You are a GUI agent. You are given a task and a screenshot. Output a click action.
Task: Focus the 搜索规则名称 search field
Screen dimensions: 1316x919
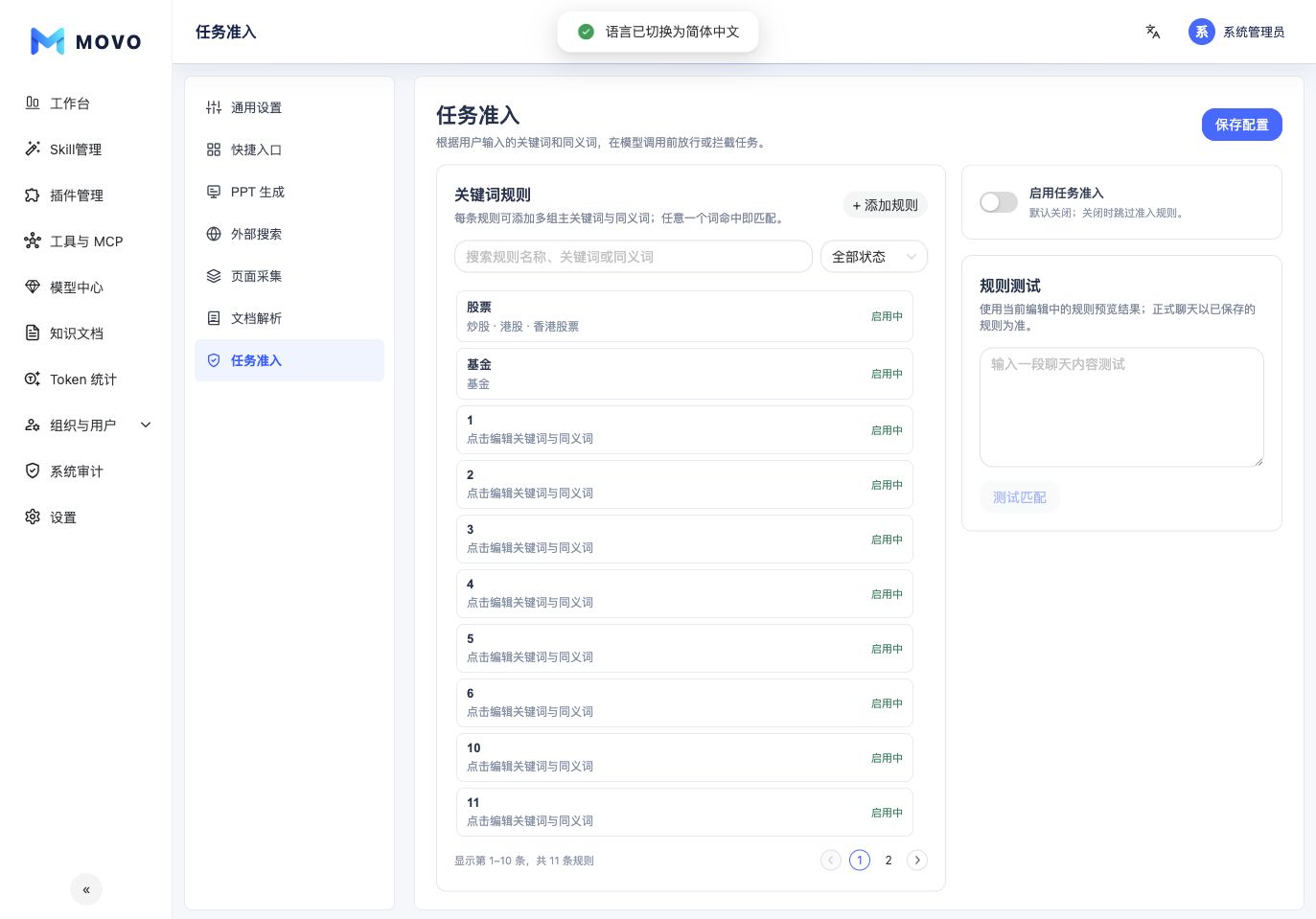[634, 257]
